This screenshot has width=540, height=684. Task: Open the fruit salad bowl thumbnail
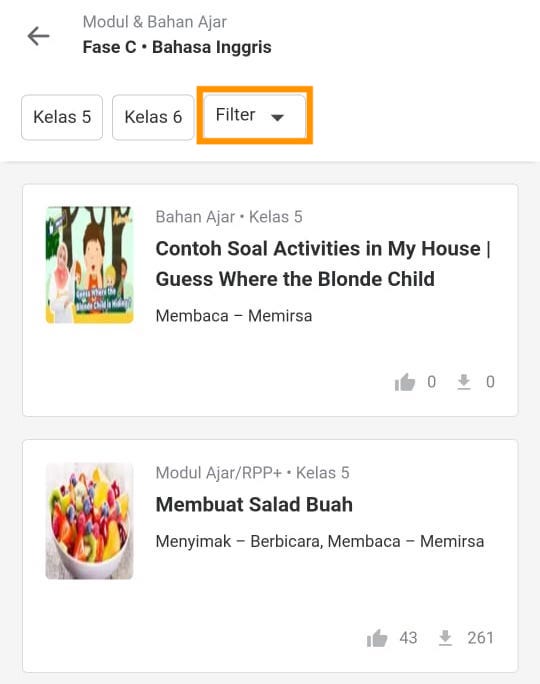coord(89,521)
